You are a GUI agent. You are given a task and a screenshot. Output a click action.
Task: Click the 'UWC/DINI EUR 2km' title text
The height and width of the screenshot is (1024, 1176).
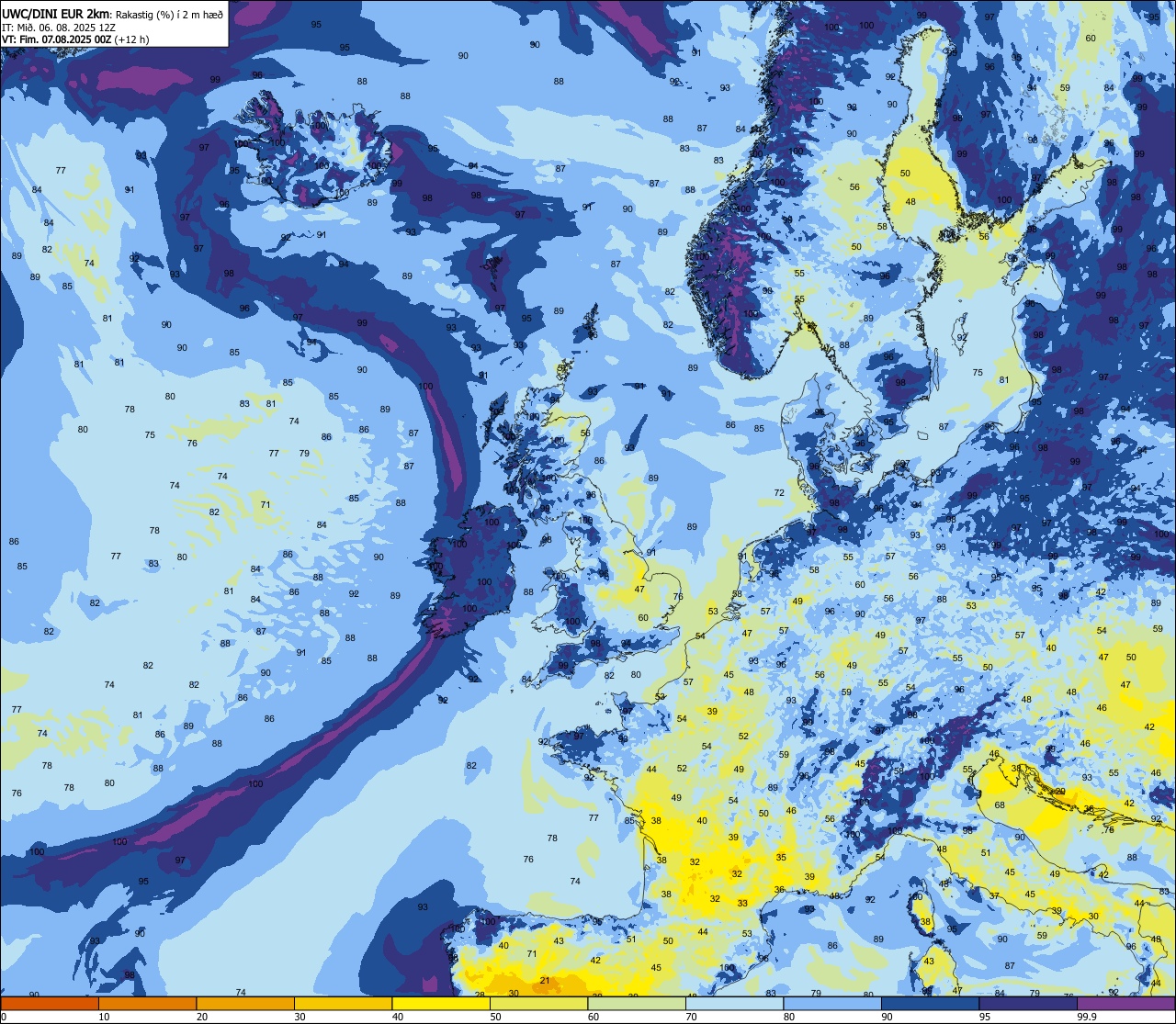point(56,13)
